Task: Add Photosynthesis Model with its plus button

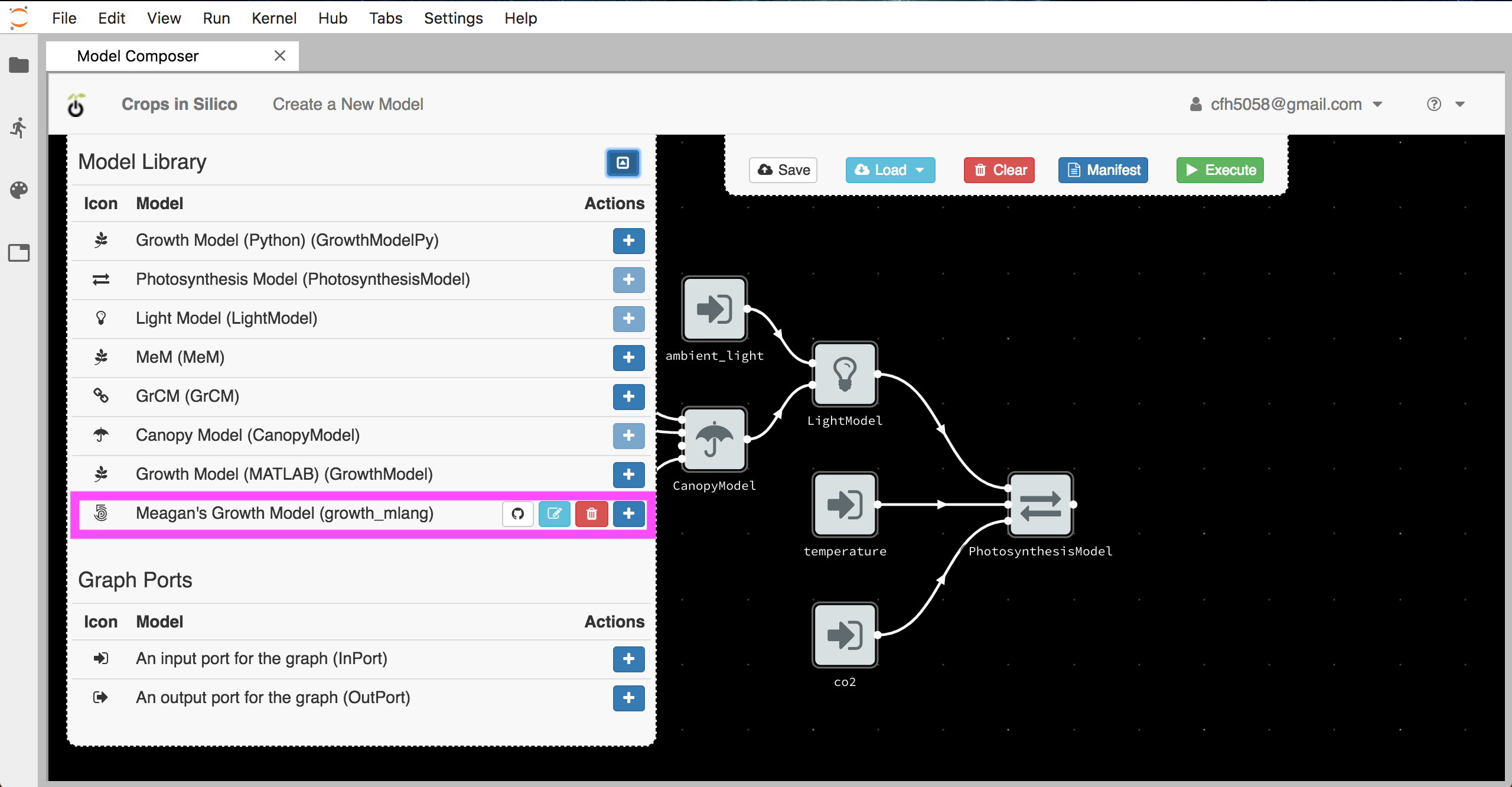Action: pyautogui.click(x=628, y=279)
